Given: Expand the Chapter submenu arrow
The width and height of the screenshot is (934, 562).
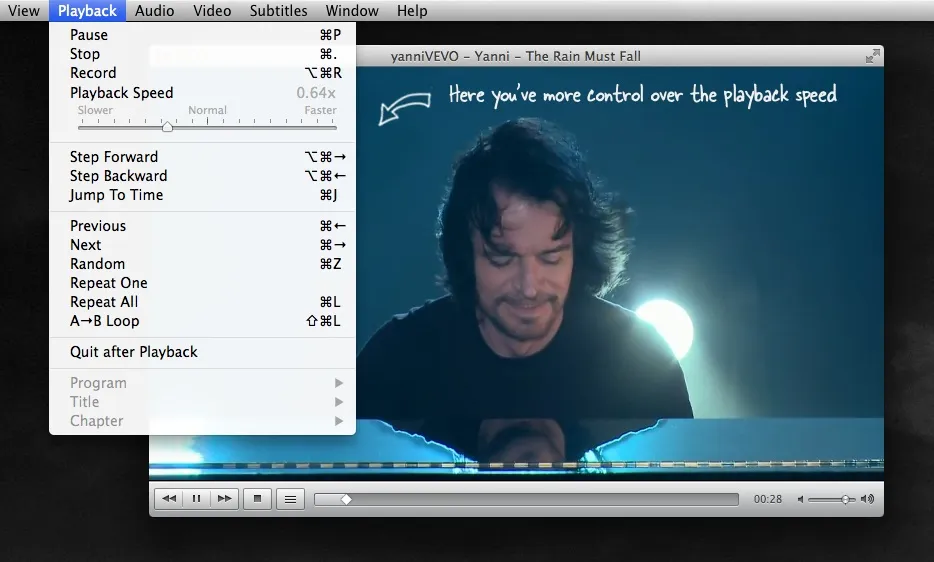Looking at the screenshot, I should point(339,421).
